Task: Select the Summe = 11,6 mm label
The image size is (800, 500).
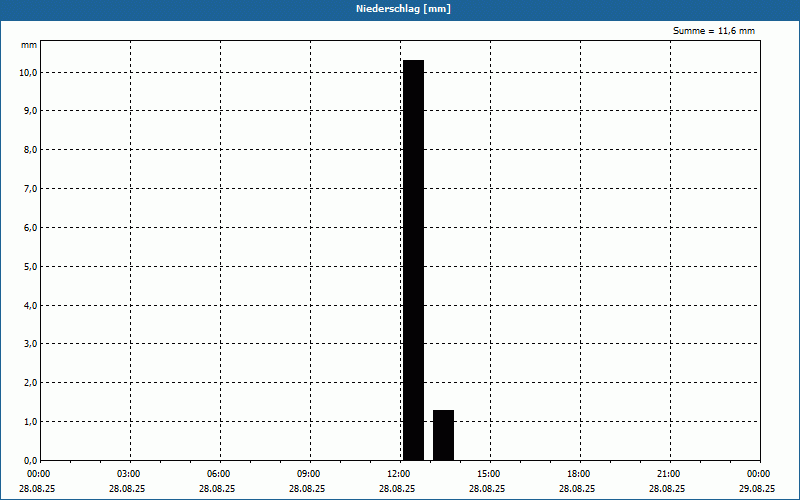Action: [714, 31]
